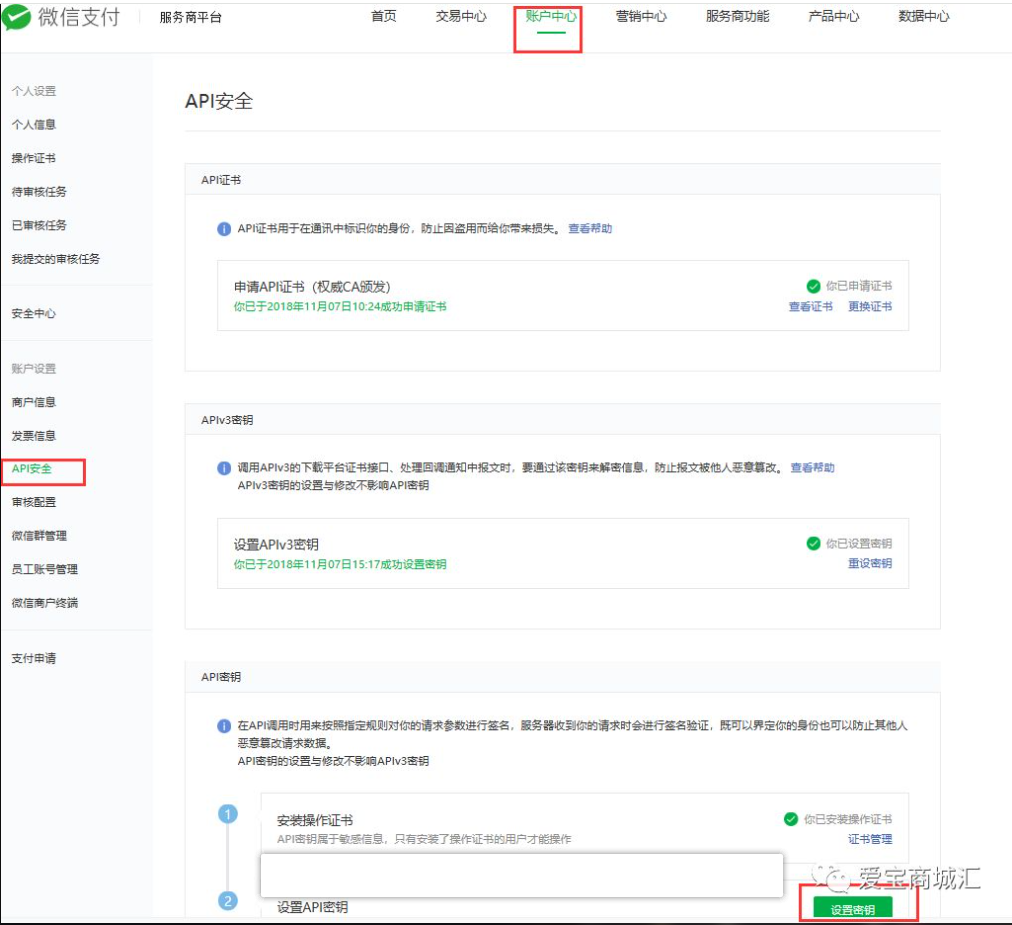Select the green API安全 sidebar item
This screenshot has height=925, width=1012.
coord(32,469)
